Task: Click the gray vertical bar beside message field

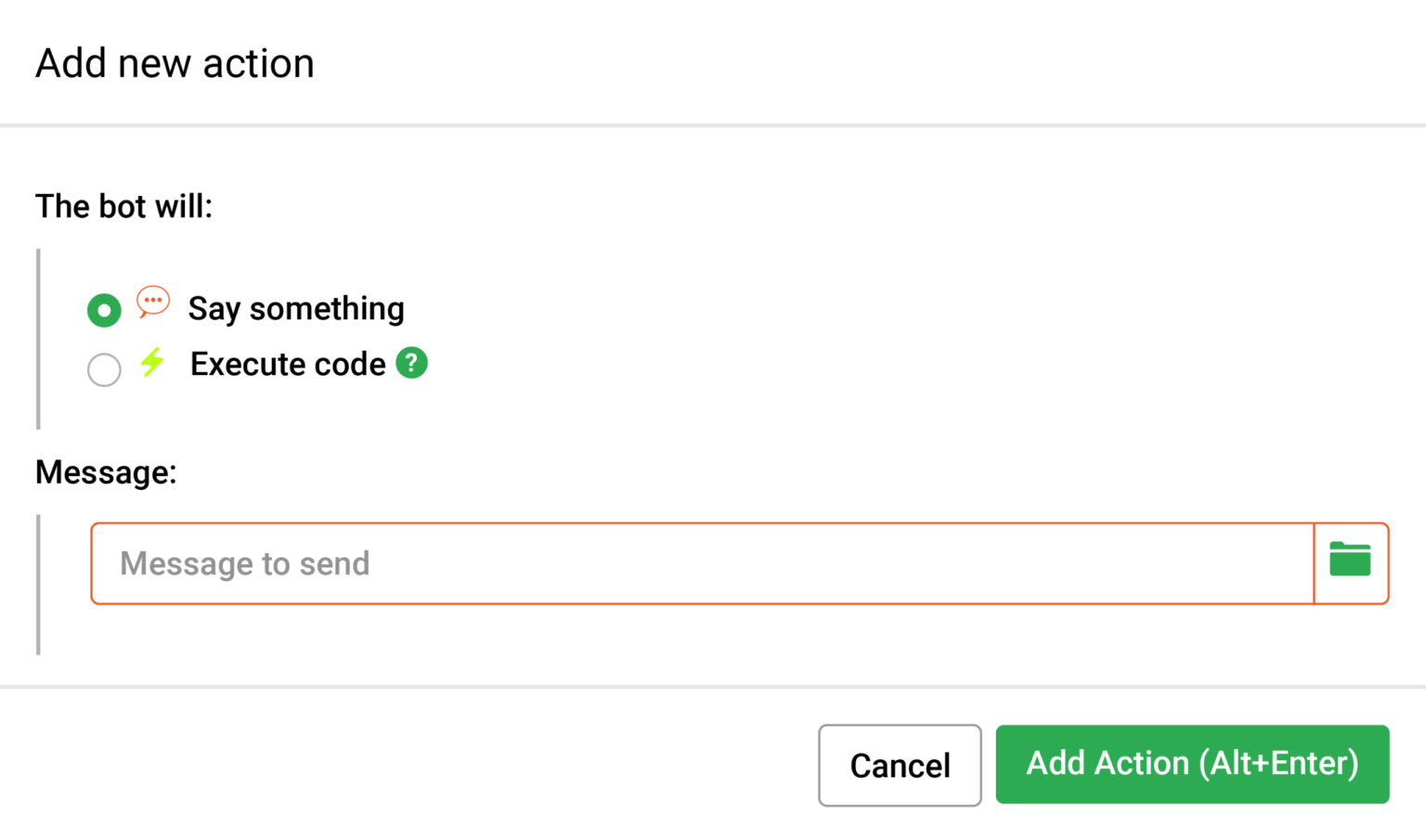Action: (38, 585)
